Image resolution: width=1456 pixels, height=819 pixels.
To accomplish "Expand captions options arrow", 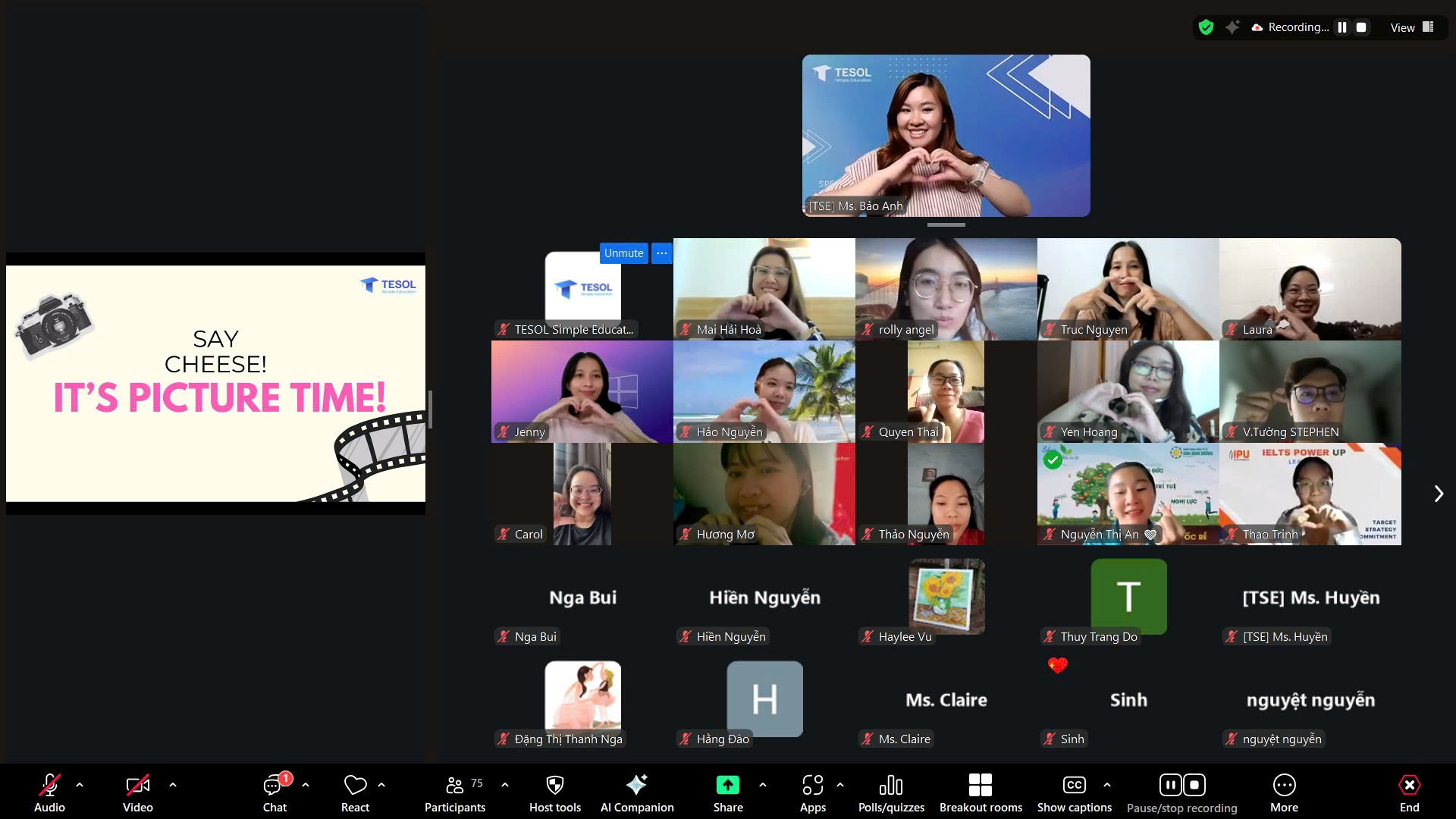I will 1107,785.
